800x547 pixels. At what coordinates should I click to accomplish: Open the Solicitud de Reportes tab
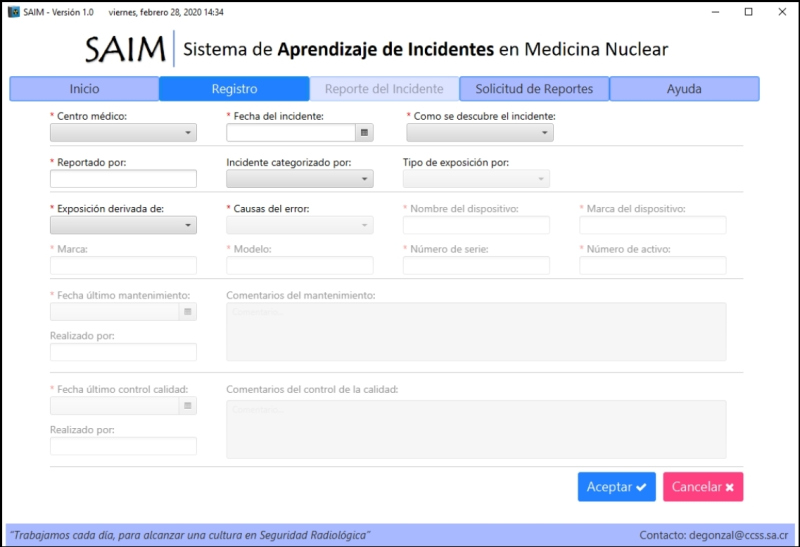[x=534, y=89]
